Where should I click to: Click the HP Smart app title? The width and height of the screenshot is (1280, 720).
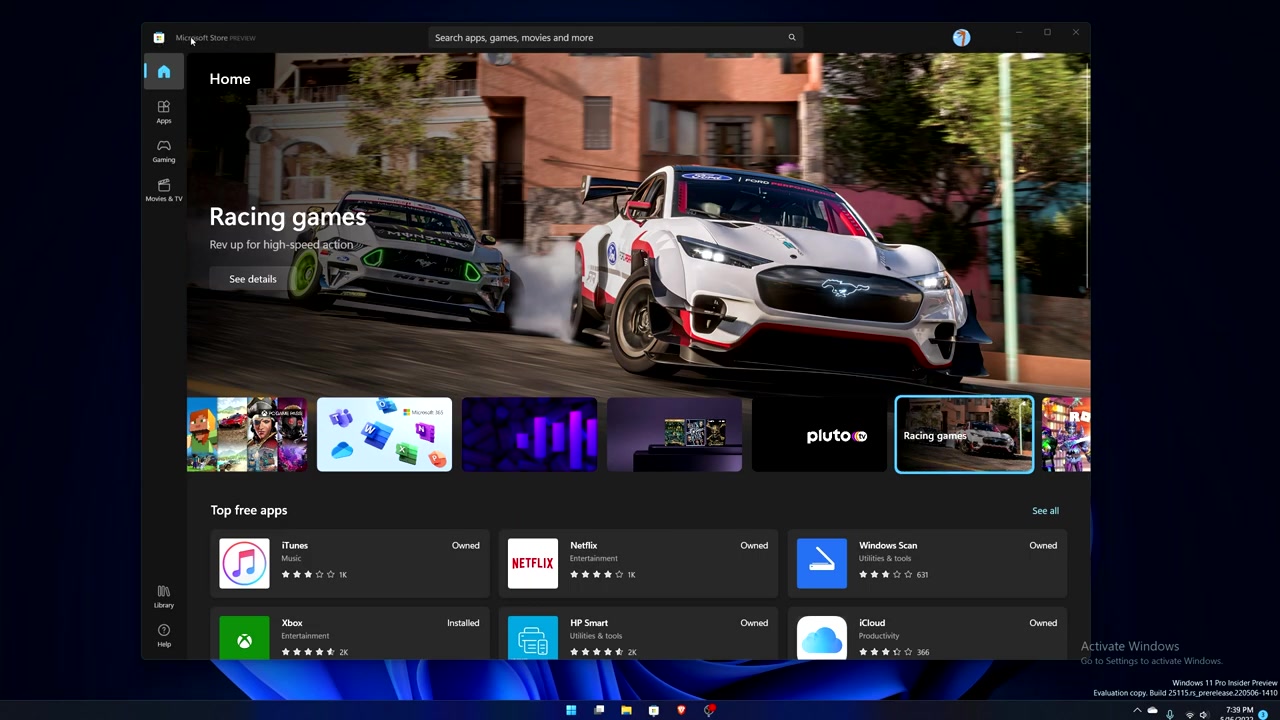589,623
